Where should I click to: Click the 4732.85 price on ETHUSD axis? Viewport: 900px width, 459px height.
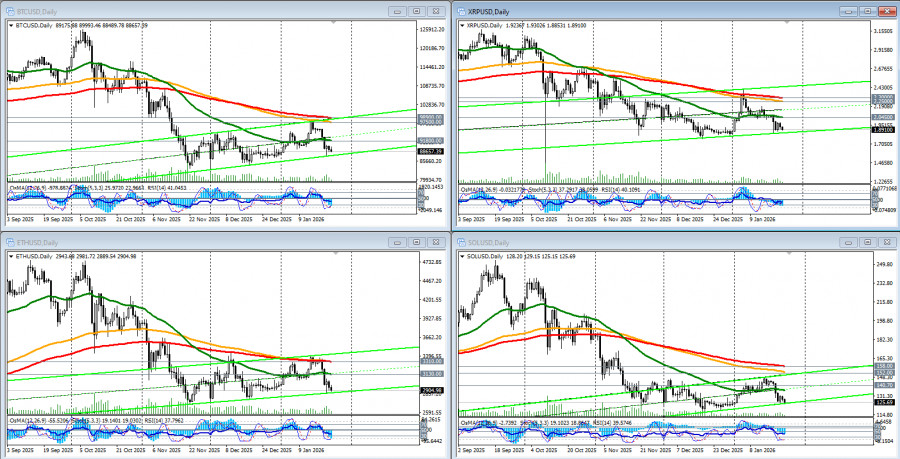431,262
